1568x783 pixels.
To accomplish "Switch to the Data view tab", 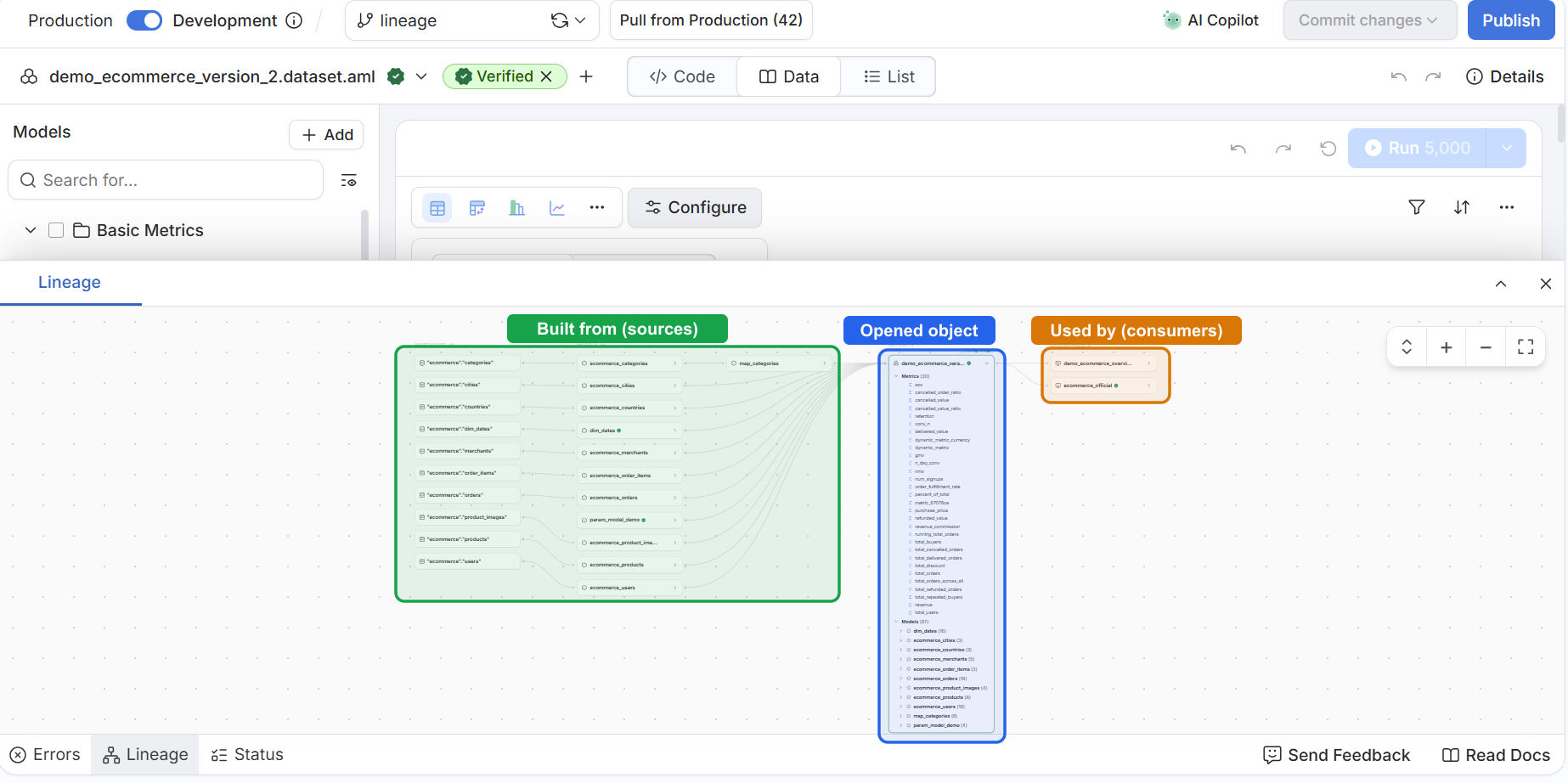I will point(789,76).
